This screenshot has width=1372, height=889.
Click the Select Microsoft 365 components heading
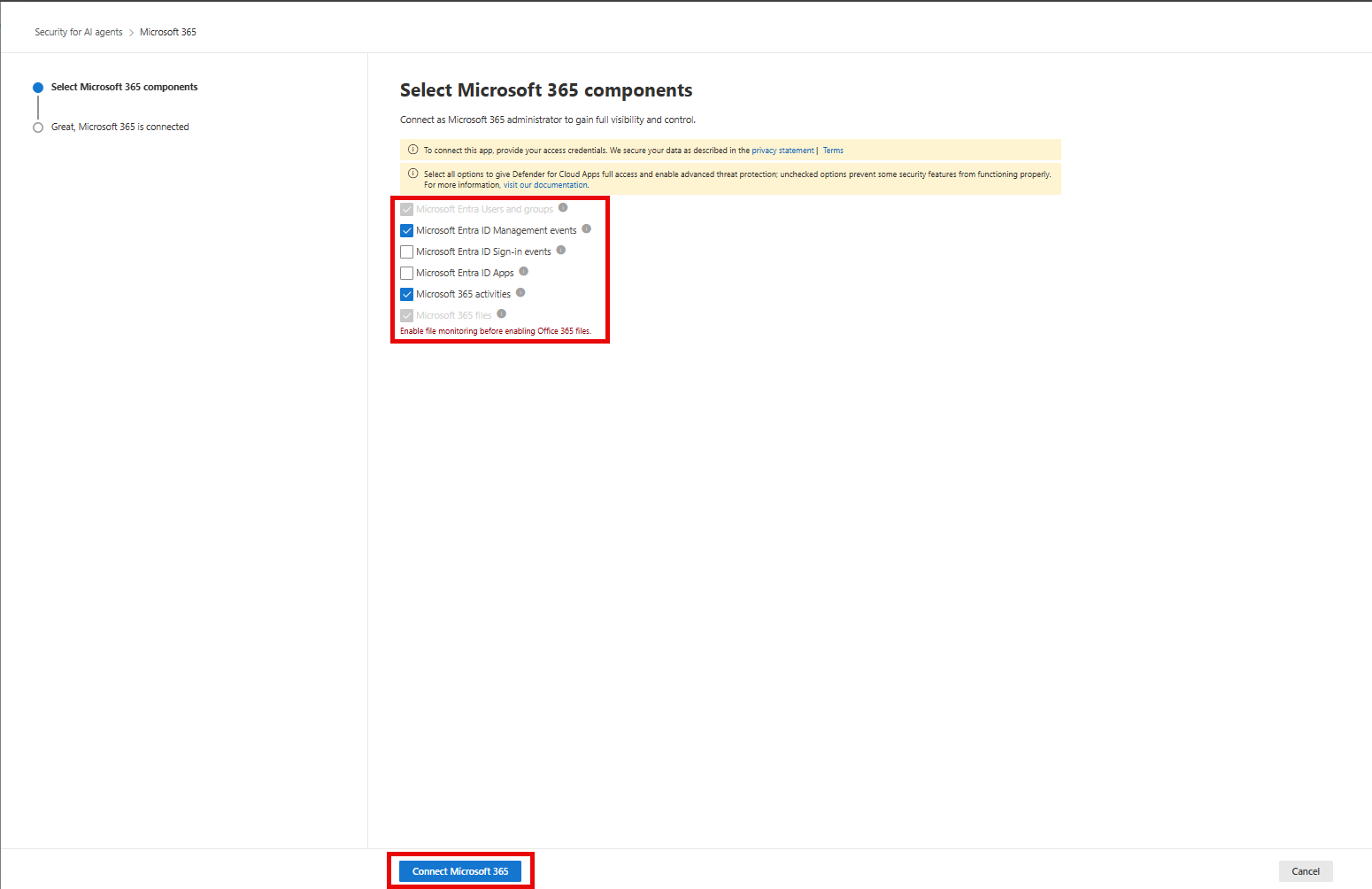pos(546,90)
